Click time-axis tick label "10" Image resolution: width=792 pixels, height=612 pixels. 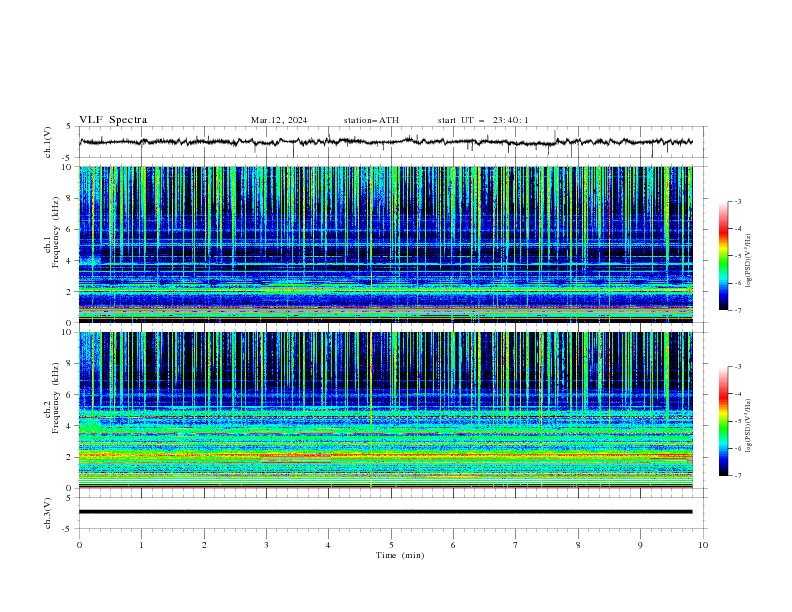coord(703,545)
